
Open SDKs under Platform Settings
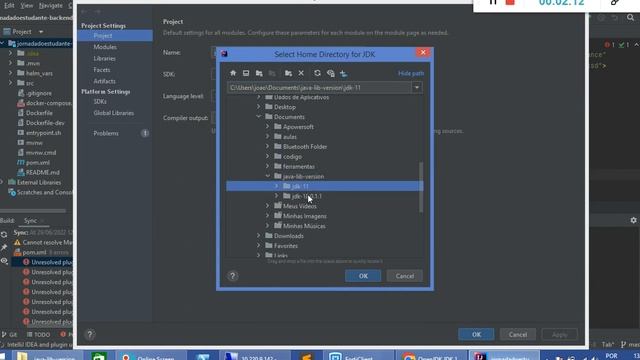tap(100, 101)
